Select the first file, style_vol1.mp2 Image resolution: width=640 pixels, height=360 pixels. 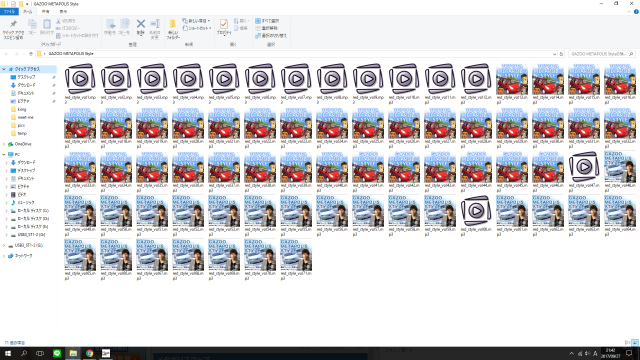click(x=80, y=84)
